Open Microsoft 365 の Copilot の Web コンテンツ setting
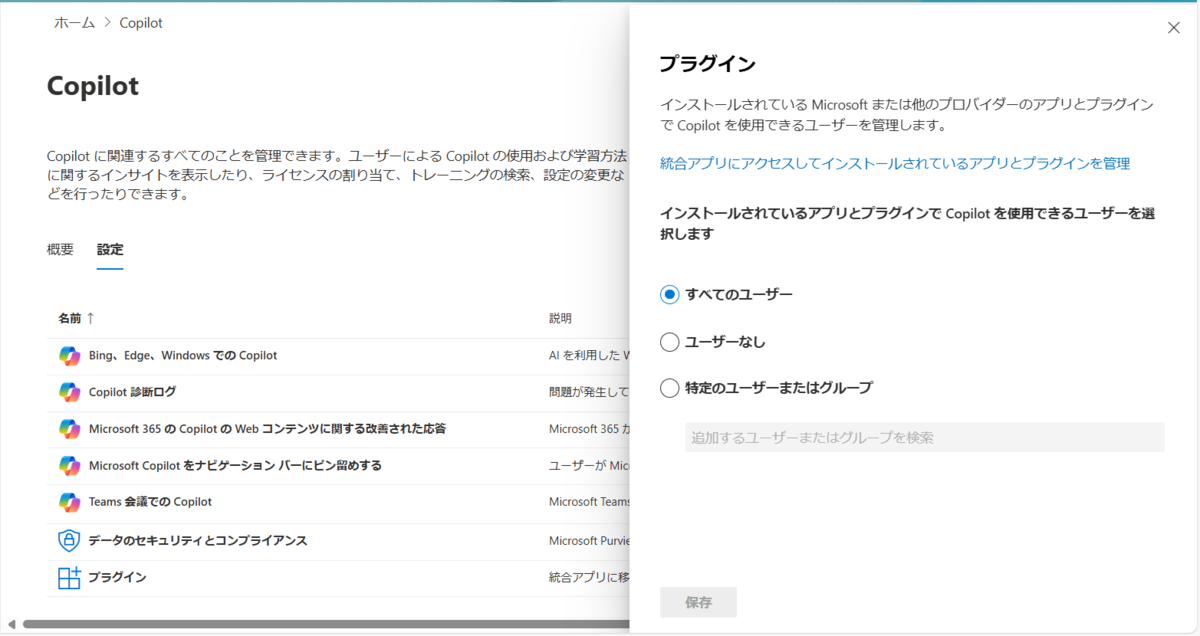 click(x=267, y=428)
